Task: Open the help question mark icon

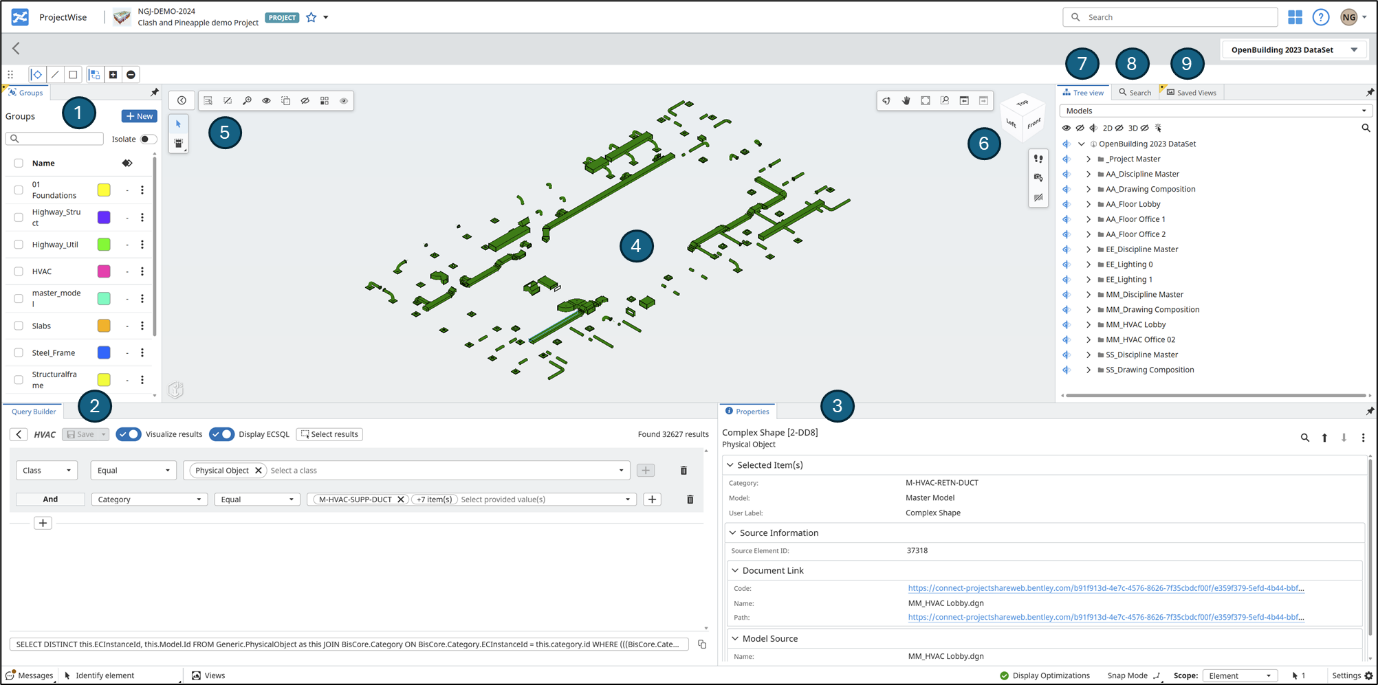Action: [1321, 17]
